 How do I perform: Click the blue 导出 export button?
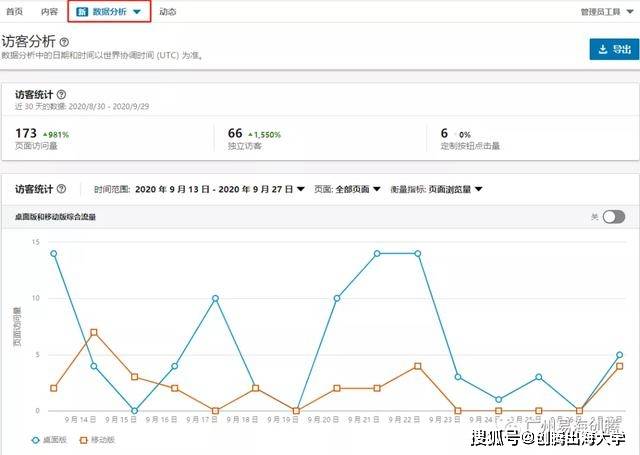click(613, 49)
